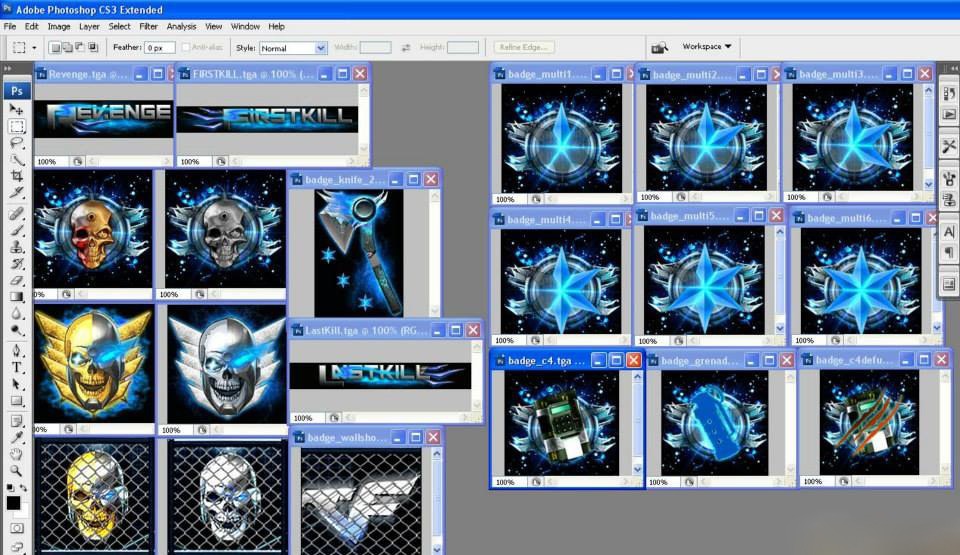Toggle Quick Mask mode
960x555 pixels.
click(17, 528)
